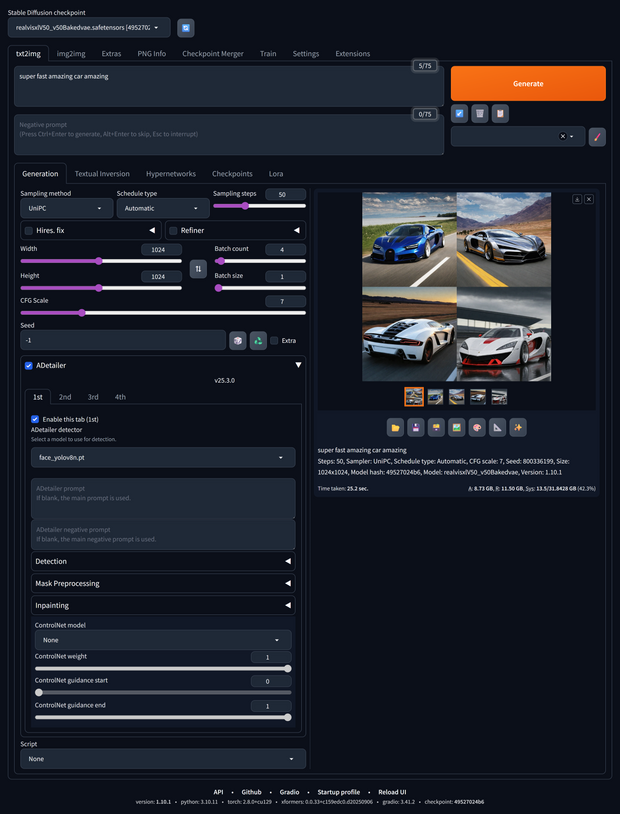This screenshot has width=620, height=814.
Task: Click the swap width and height button
Action: click(198, 268)
